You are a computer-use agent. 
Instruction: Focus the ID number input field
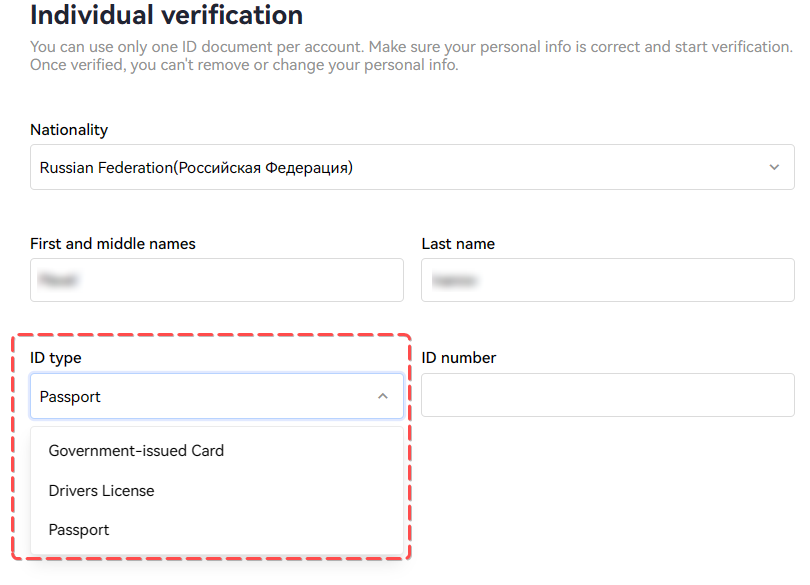tap(607, 395)
